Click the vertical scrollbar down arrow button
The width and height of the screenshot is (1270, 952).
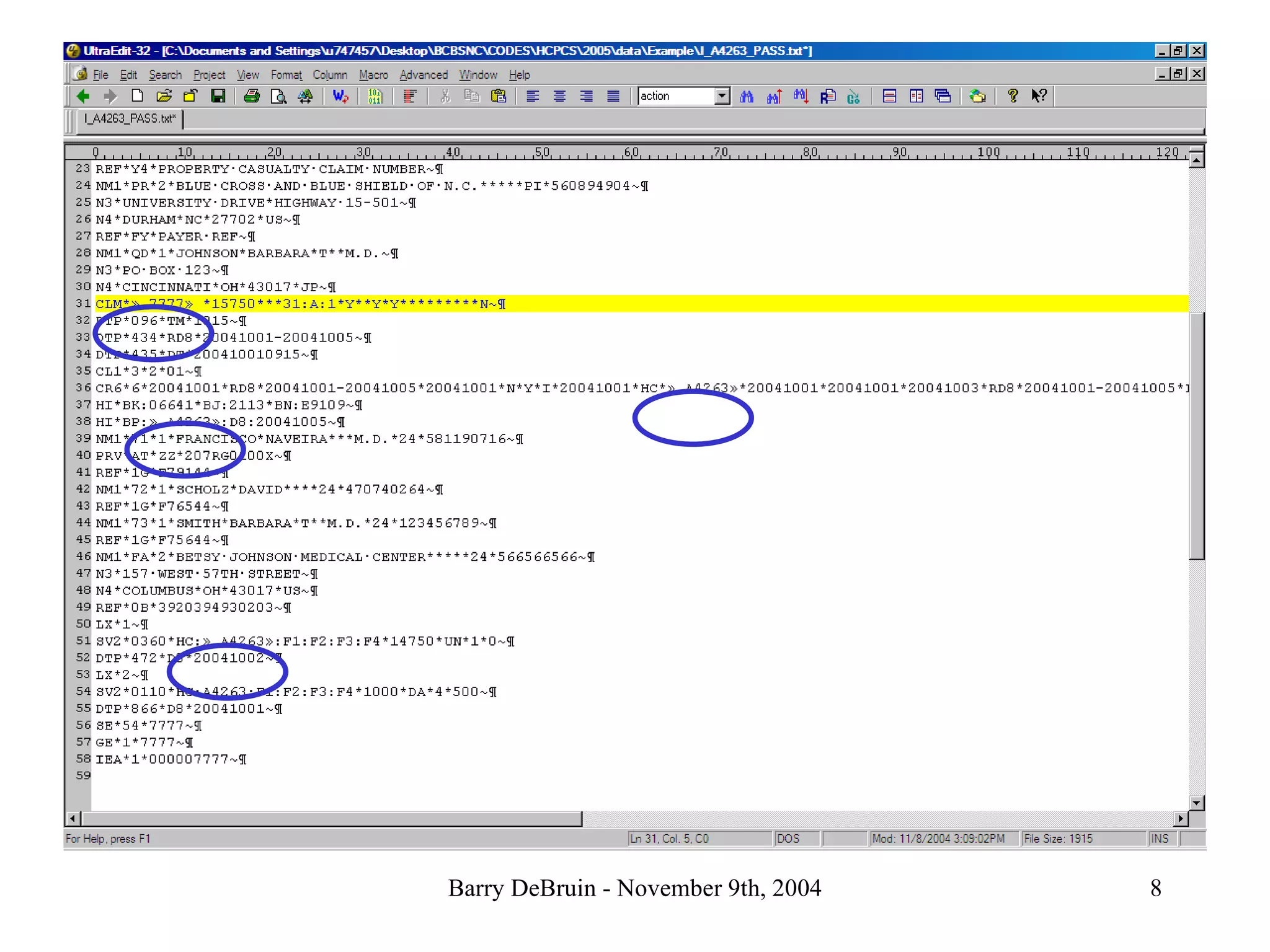pos(1197,803)
